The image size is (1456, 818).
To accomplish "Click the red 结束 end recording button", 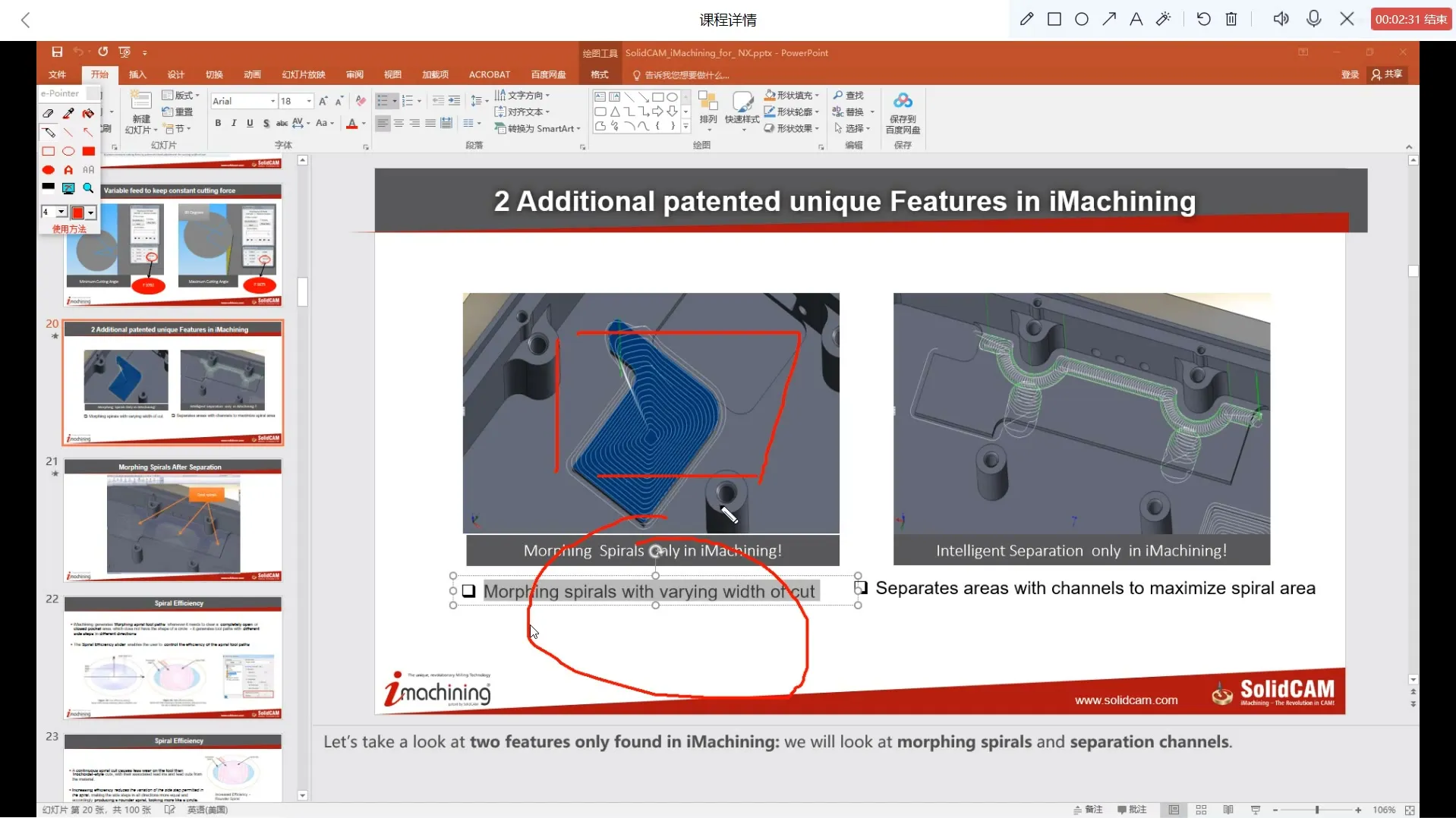I will pos(1411,19).
